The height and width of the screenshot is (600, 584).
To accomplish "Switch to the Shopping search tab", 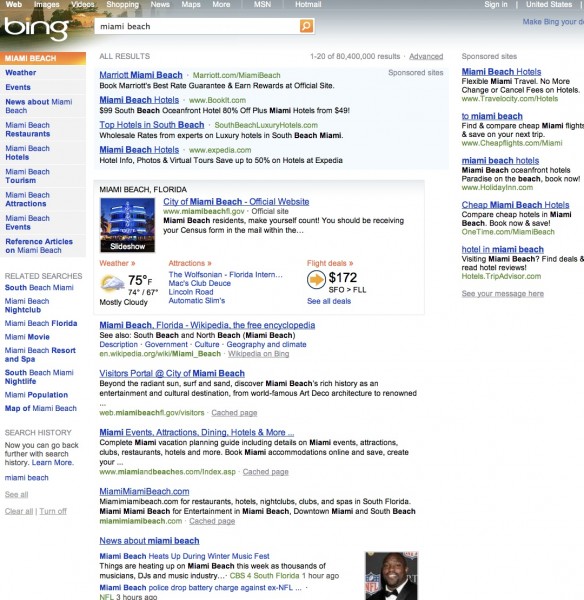I will tap(122, 5).
